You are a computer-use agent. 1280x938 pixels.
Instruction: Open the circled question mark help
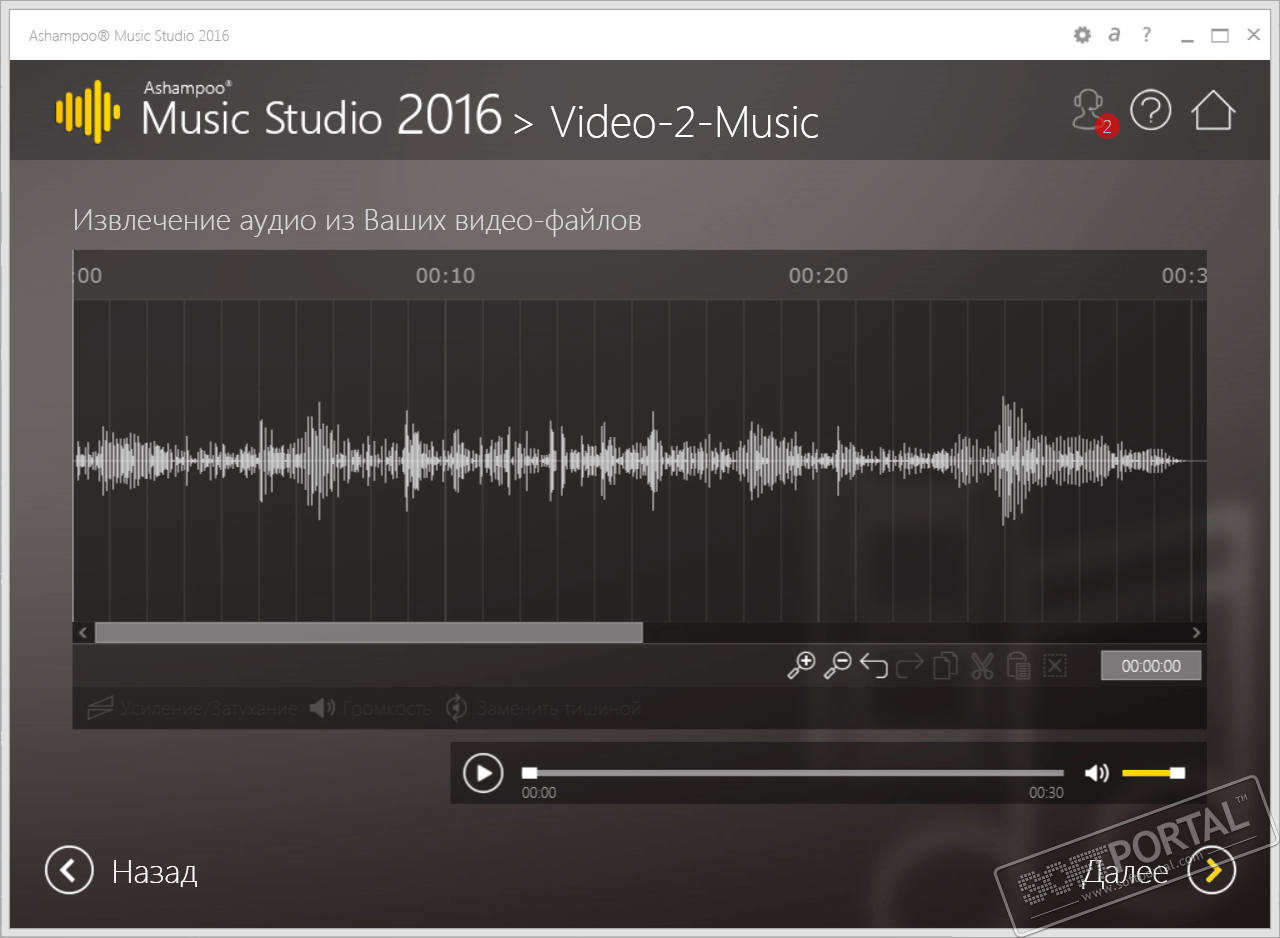pos(1150,110)
